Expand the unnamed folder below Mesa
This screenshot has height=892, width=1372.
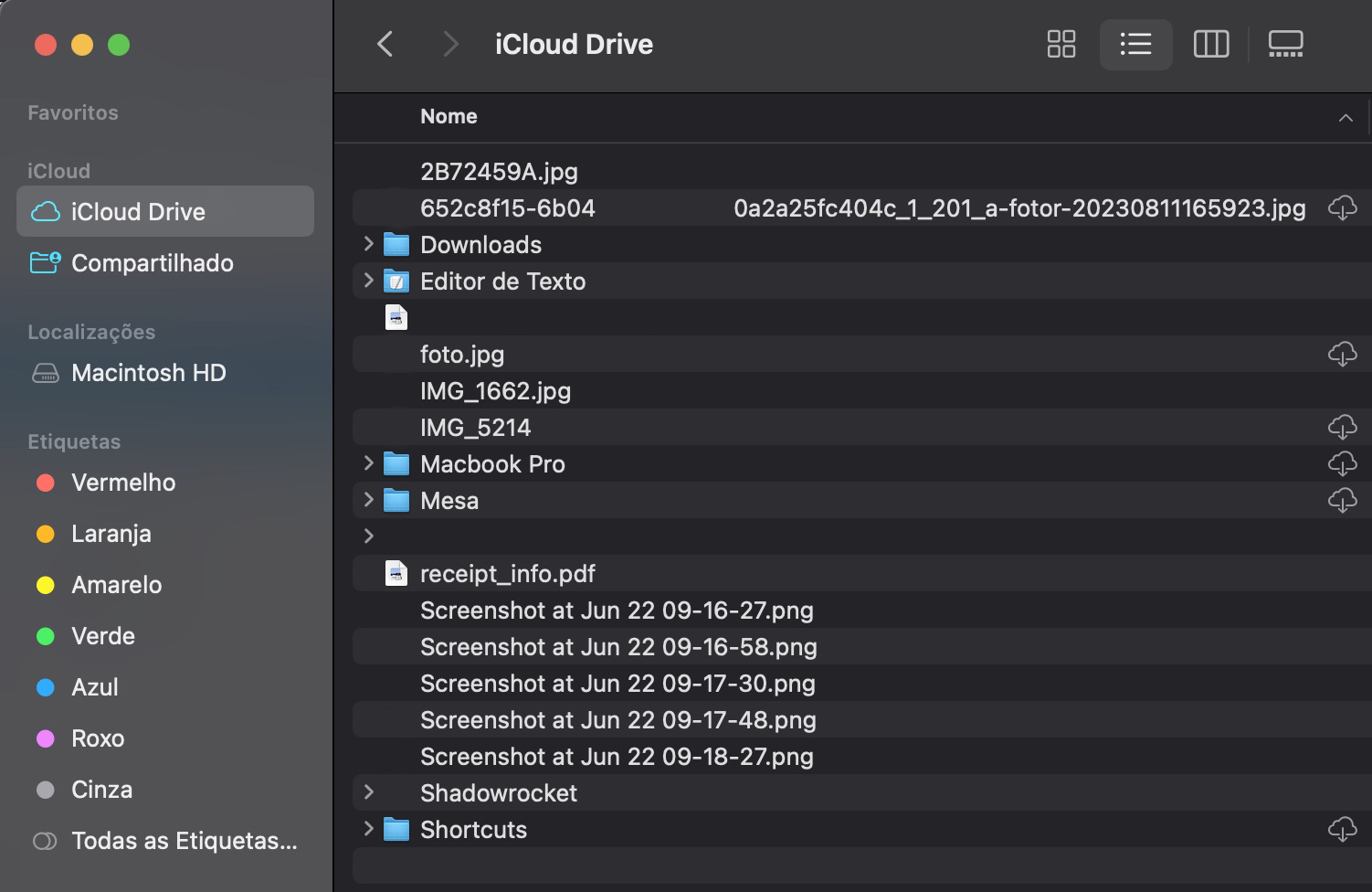(x=369, y=536)
